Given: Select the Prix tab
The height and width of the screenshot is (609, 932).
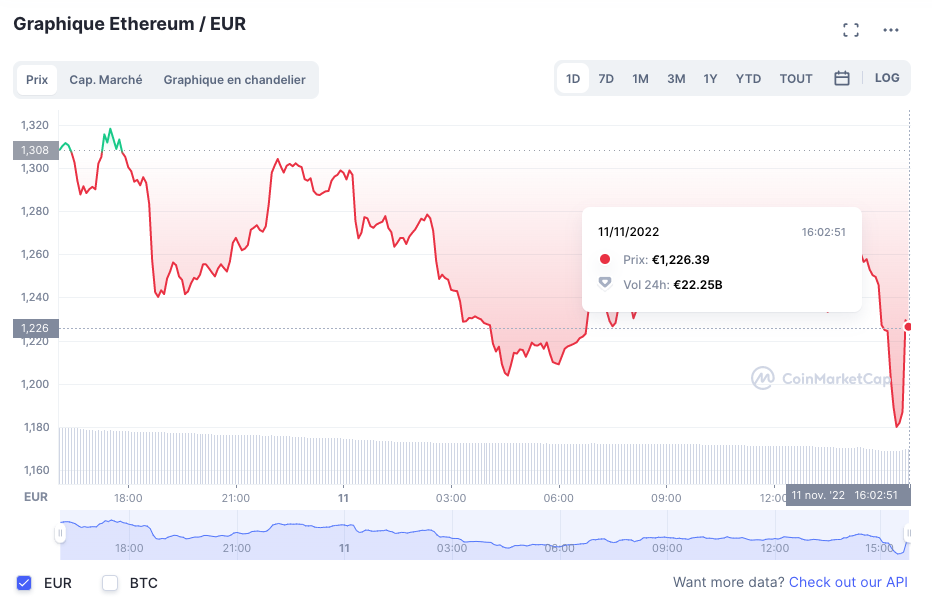Looking at the screenshot, I should coord(37,80).
